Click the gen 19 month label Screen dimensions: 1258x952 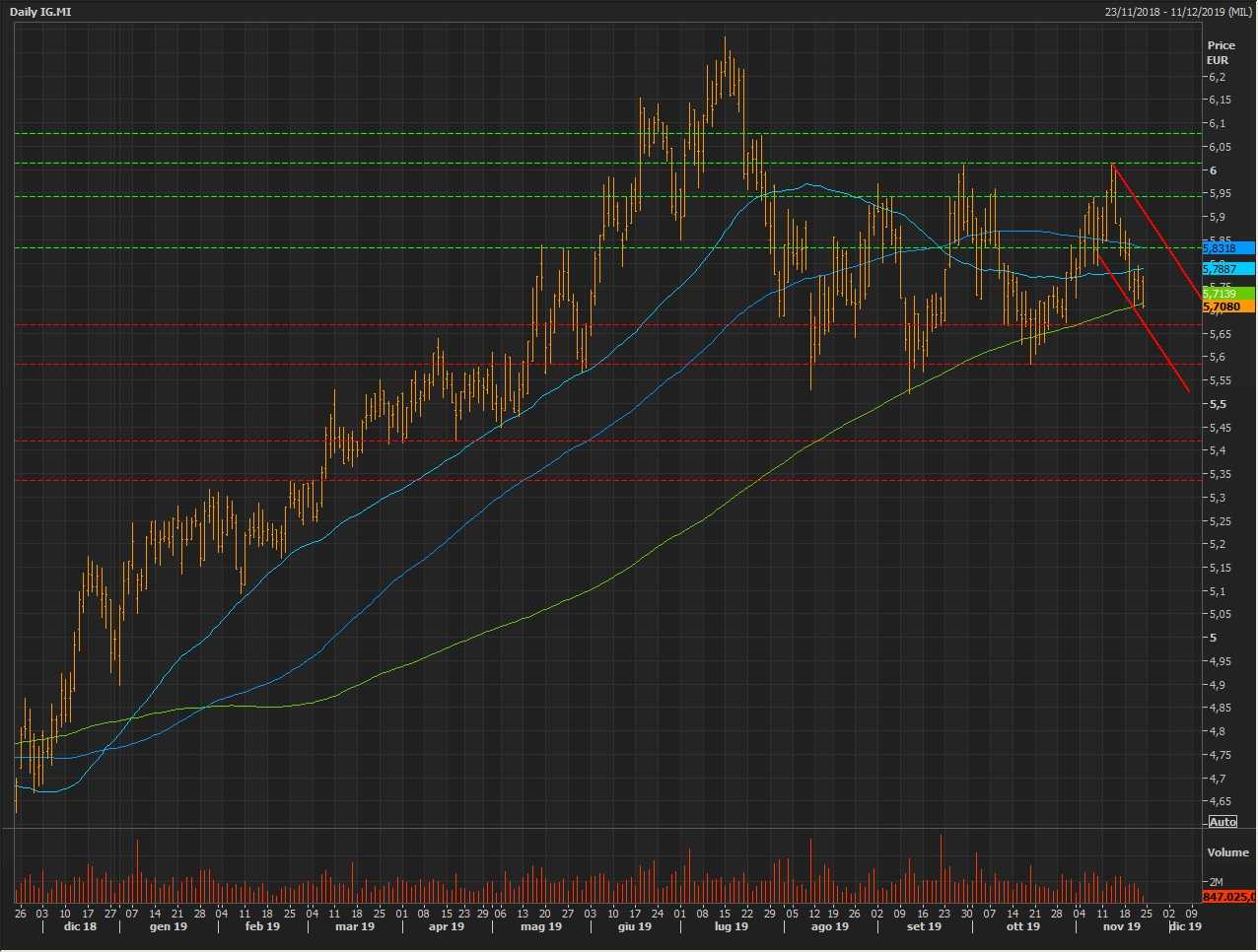(x=168, y=926)
